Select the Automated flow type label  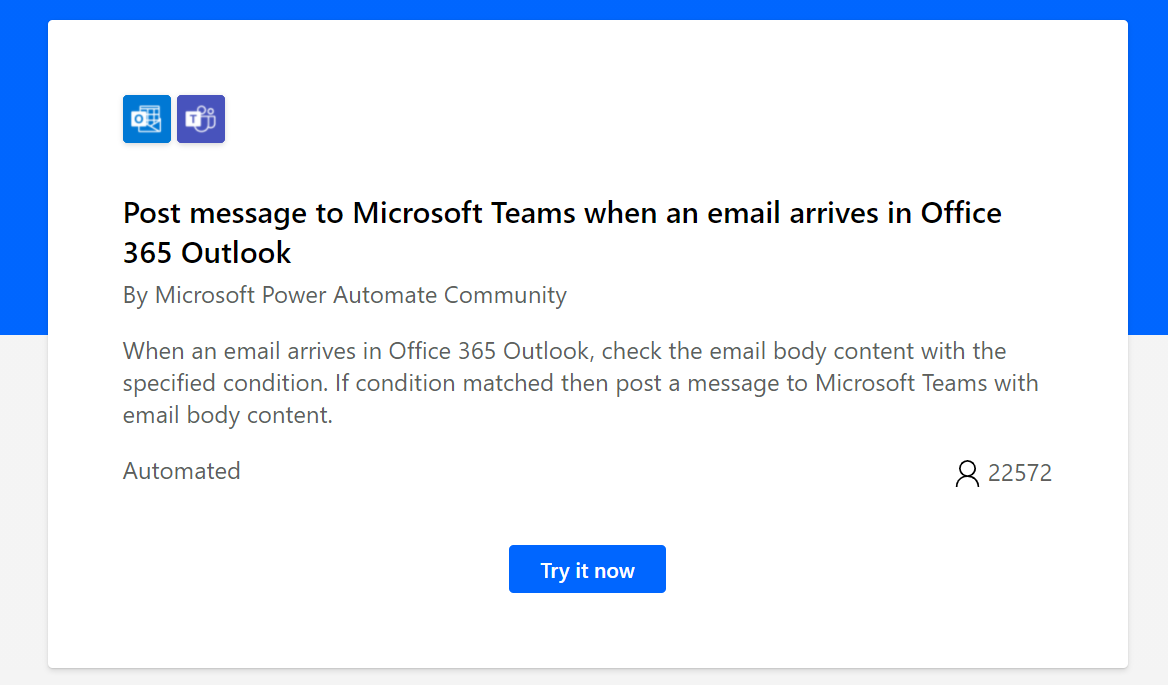click(182, 471)
